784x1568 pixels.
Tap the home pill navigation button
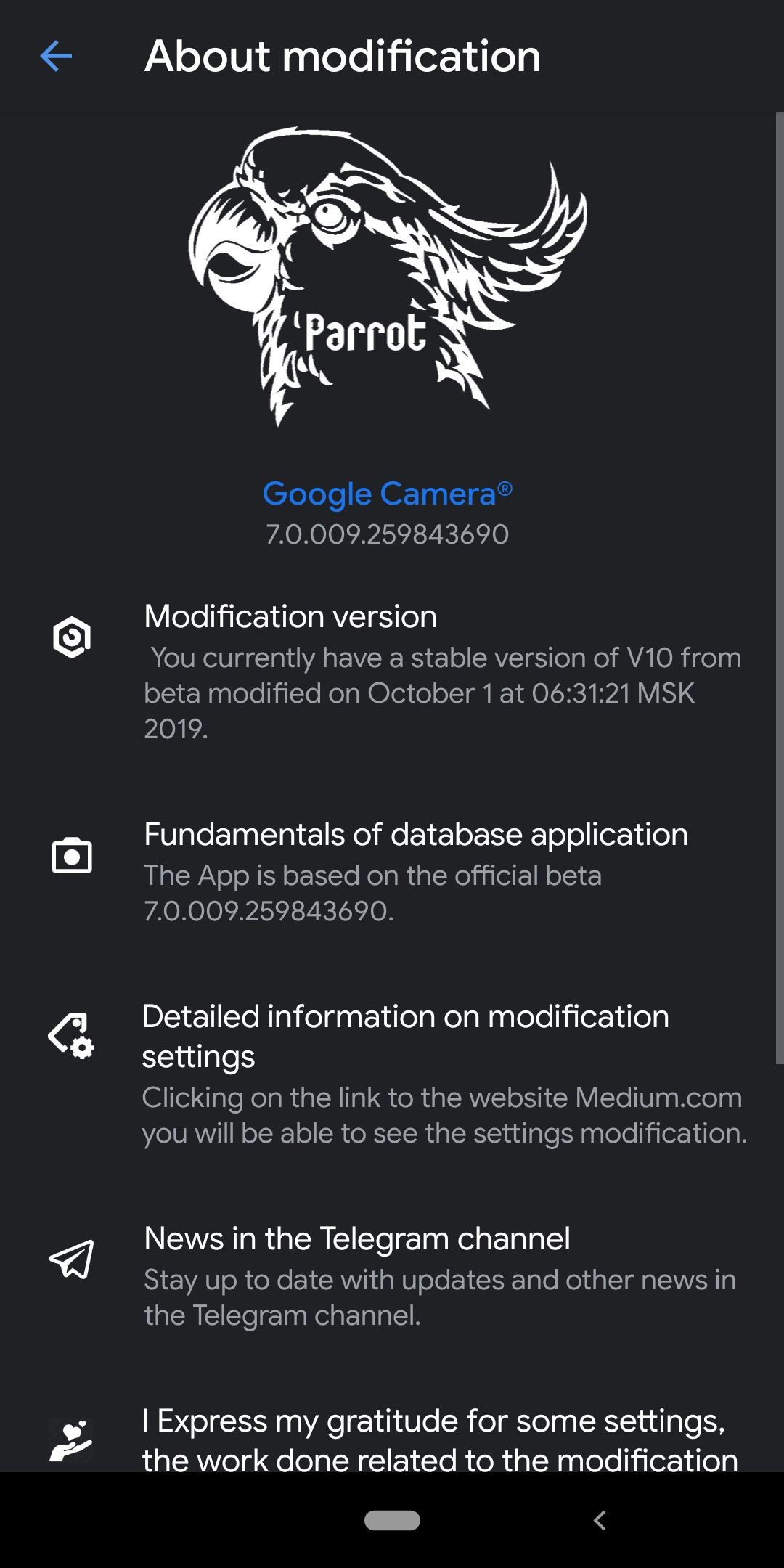[392, 1520]
